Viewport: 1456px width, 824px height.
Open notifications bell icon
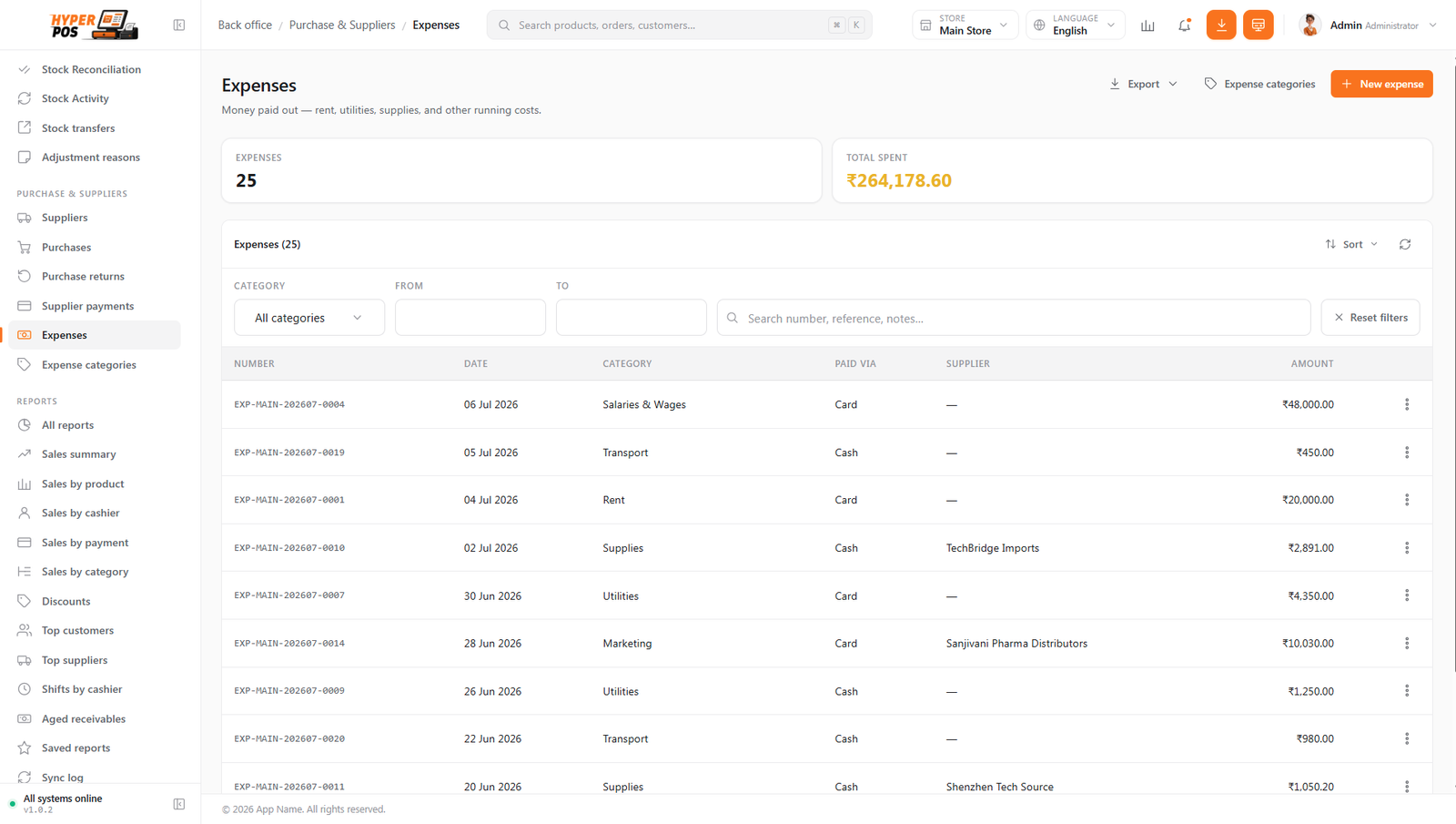click(x=1184, y=25)
